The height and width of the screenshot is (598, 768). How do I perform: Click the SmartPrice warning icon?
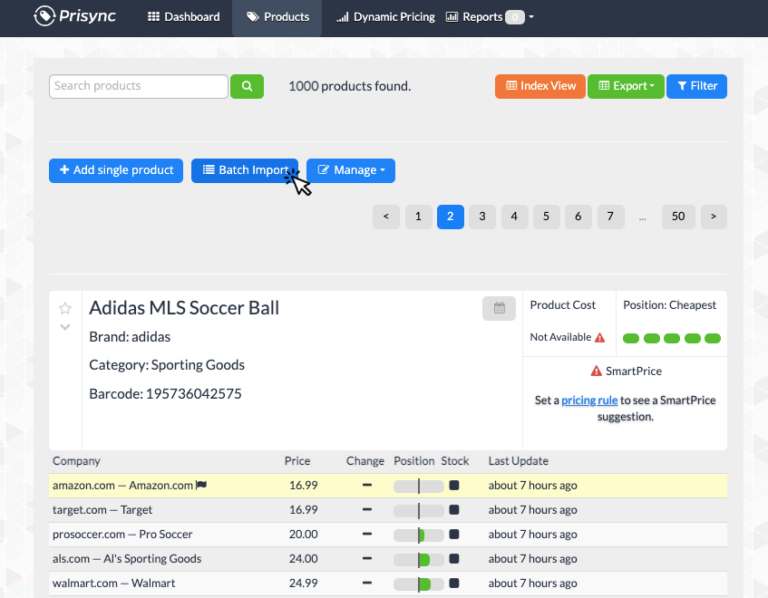pos(596,371)
